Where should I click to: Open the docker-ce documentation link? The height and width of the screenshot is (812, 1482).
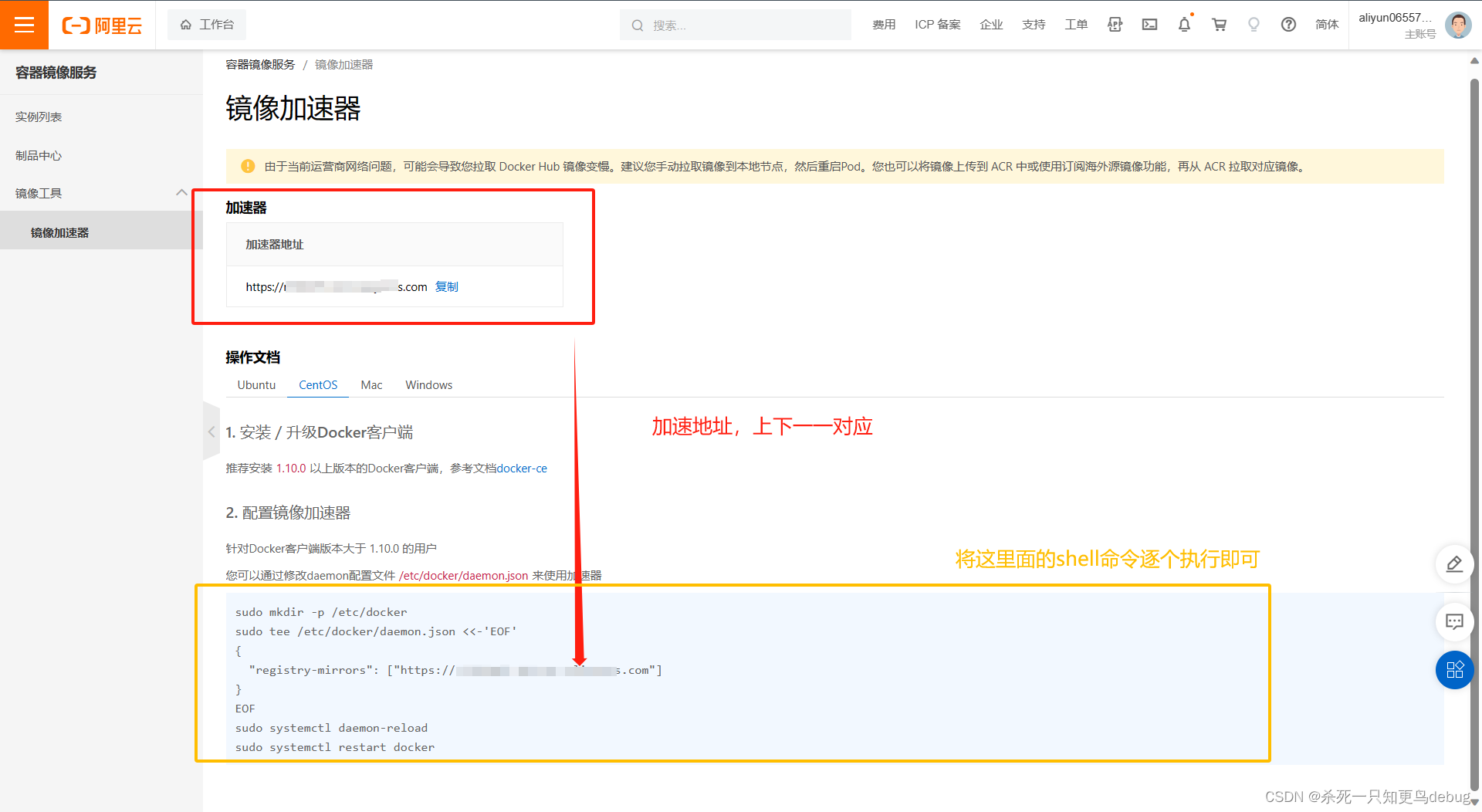[x=522, y=469]
